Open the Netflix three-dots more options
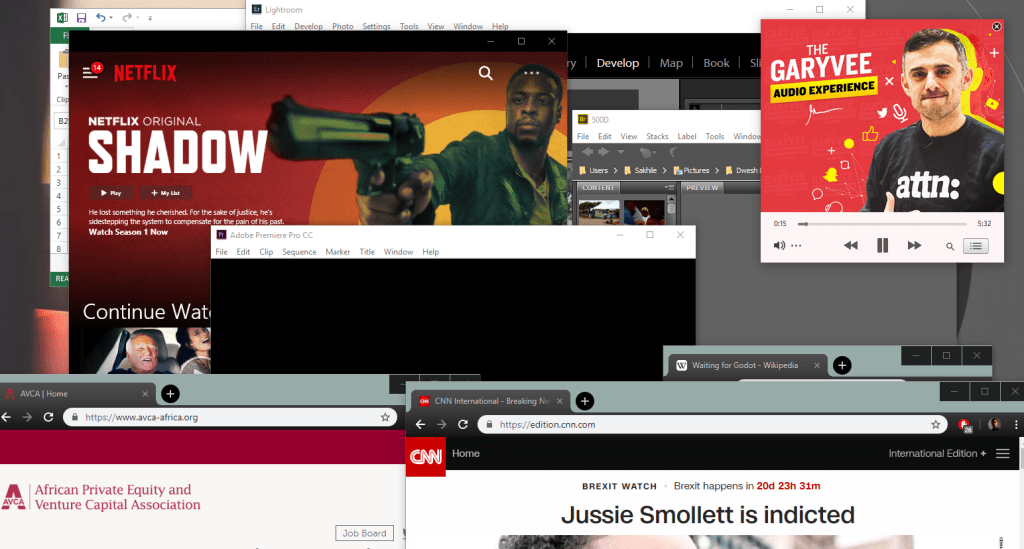Viewport: 1024px width, 549px height. 532,73
